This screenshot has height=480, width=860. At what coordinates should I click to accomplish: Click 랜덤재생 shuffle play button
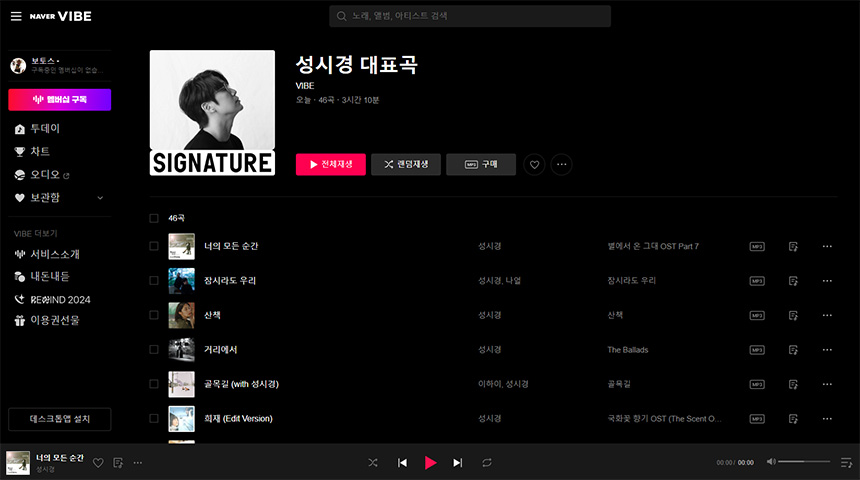coord(406,165)
